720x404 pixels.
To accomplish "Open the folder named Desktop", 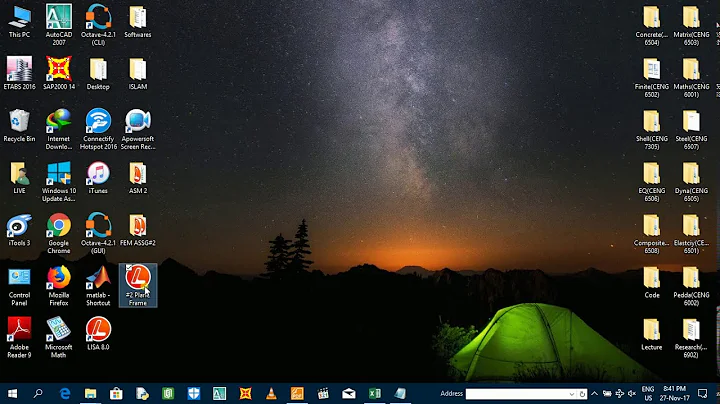I will [98, 73].
